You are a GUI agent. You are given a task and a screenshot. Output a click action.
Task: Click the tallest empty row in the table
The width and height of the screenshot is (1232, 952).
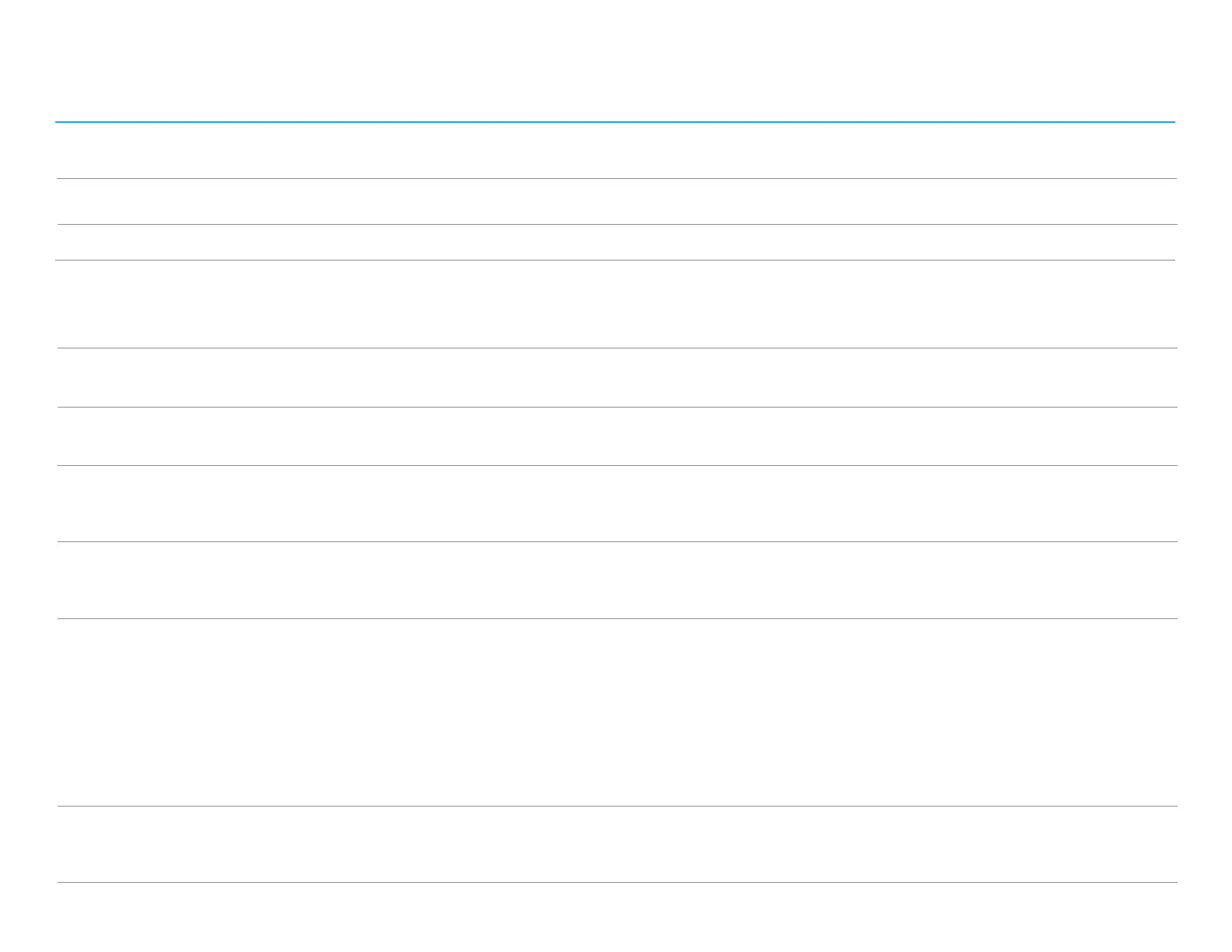tap(614, 712)
